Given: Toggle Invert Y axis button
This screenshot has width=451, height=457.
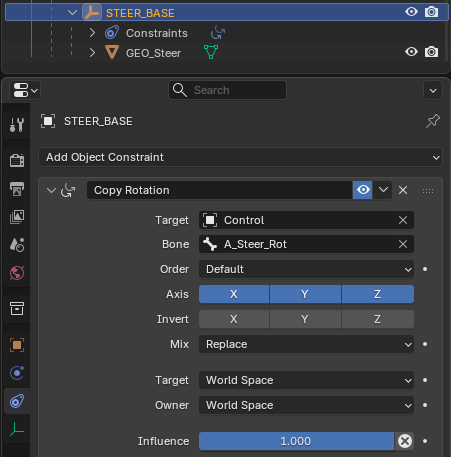Looking at the screenshot, I should (305, 319).
